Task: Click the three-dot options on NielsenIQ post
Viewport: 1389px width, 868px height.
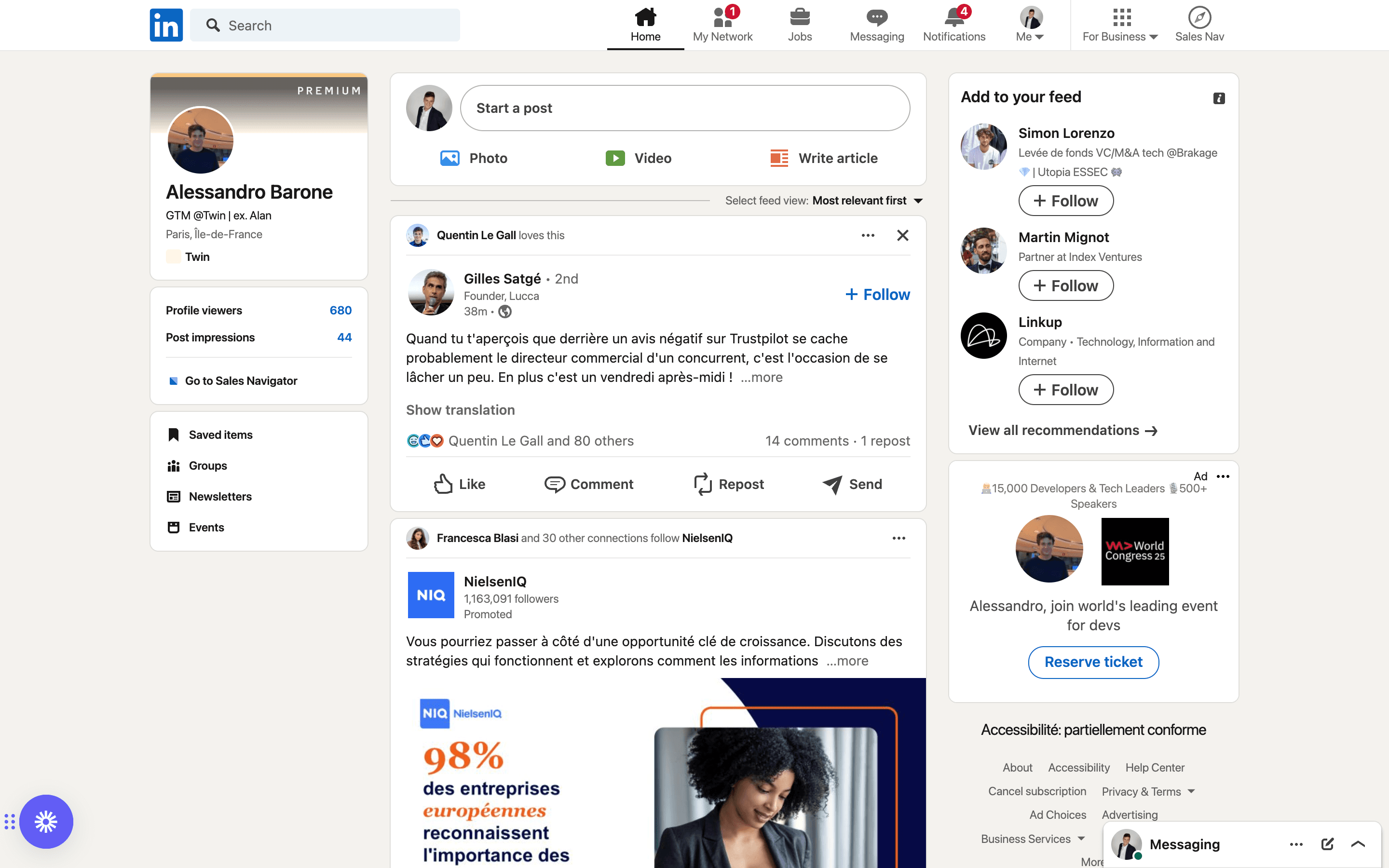Action: click(899, 537)
